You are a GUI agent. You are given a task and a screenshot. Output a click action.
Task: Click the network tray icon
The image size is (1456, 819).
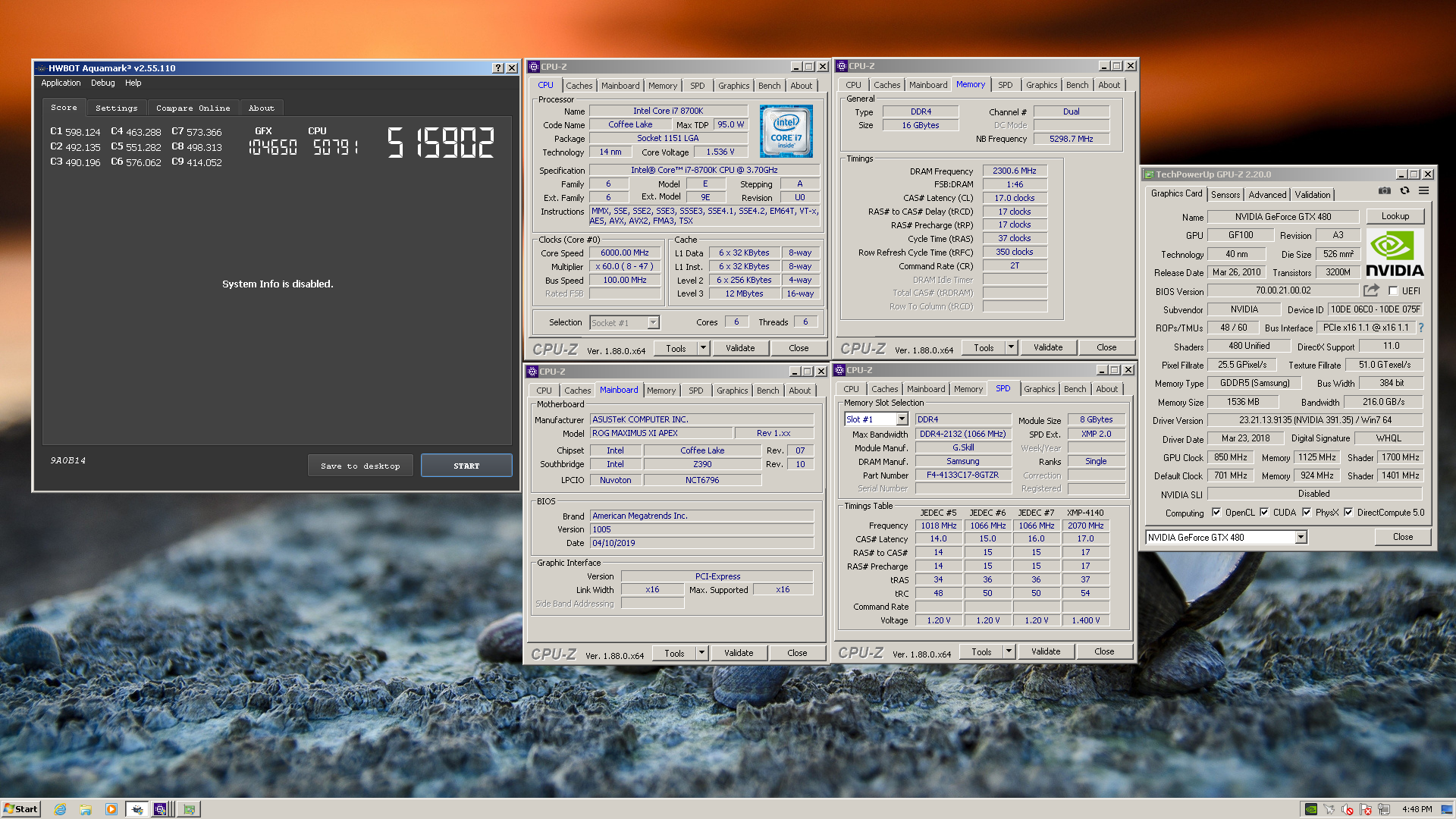pos(1384,809)
